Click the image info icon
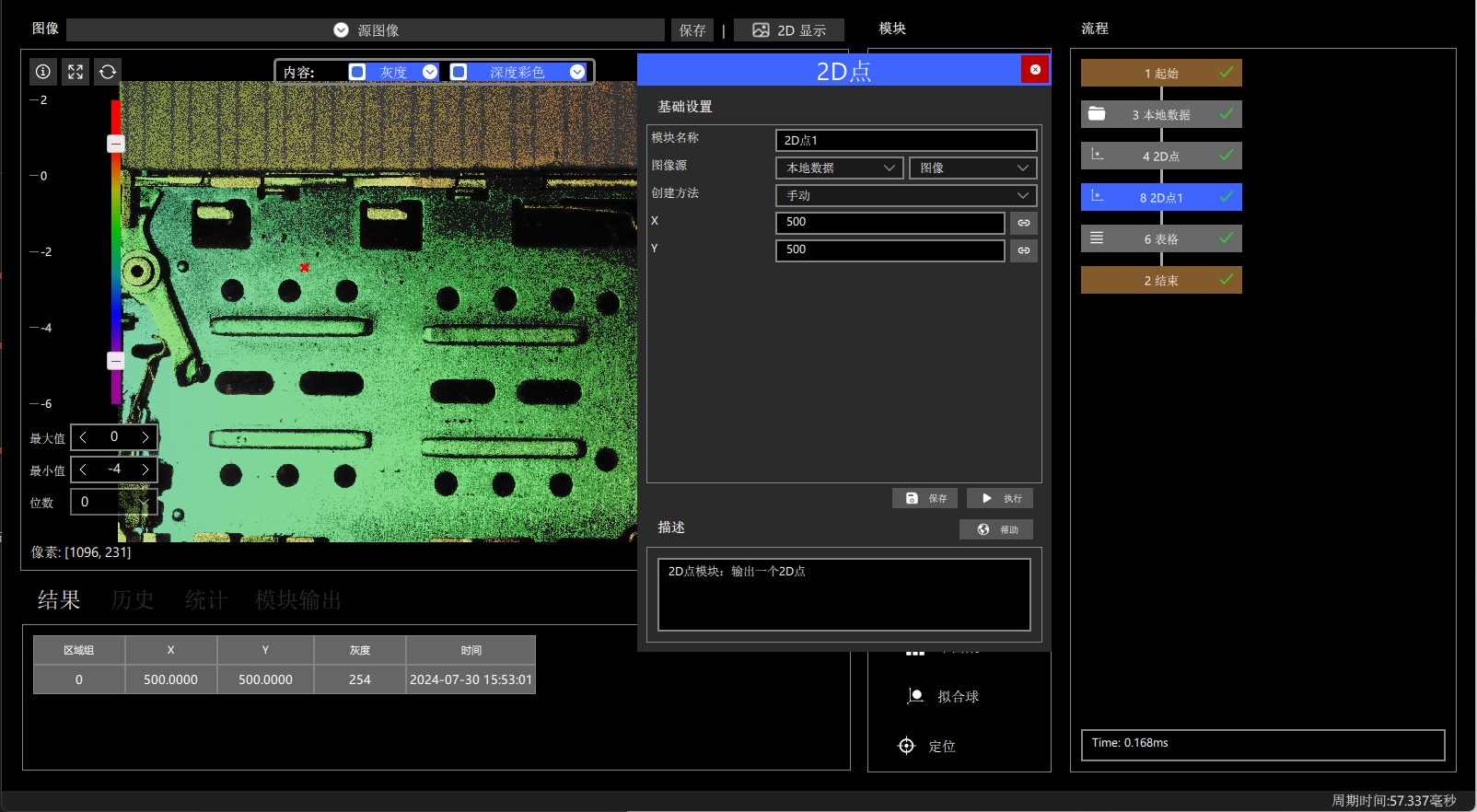Screen dimensions: 1477x812 tap(43, 72)
